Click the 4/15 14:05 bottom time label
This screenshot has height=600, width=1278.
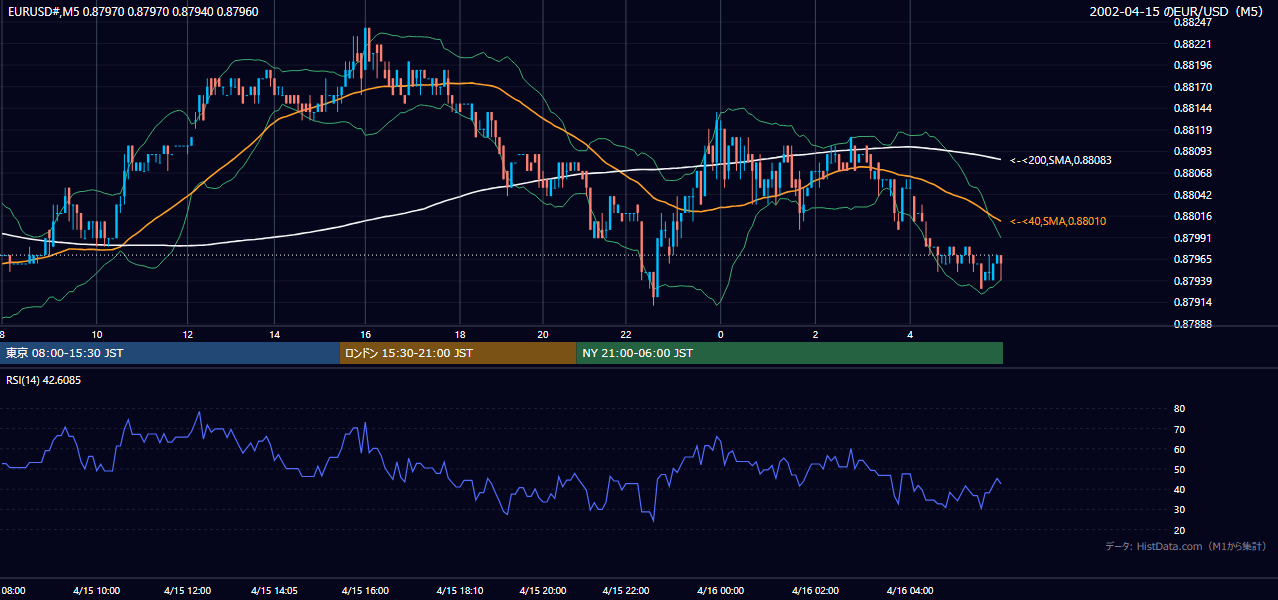pos(277,590)
